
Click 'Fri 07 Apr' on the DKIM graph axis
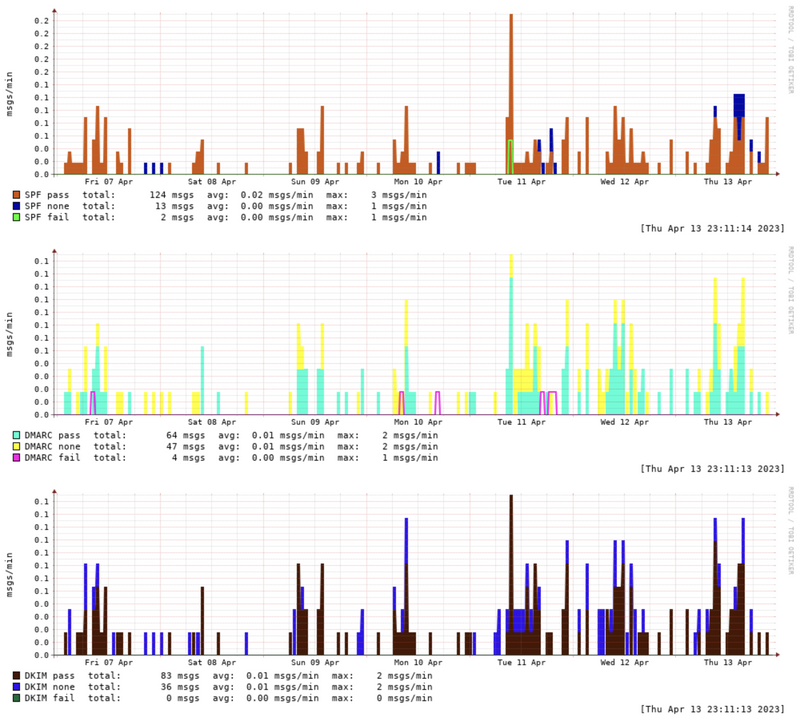coord(109,662)
